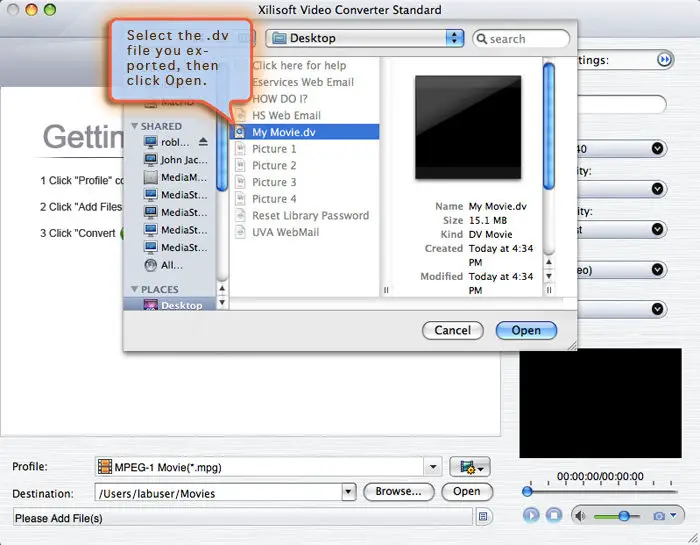Collapse the PLACES sidebar section
This screenshot has width=700, height=545.
pyautogui.click(x=134, y=289)
